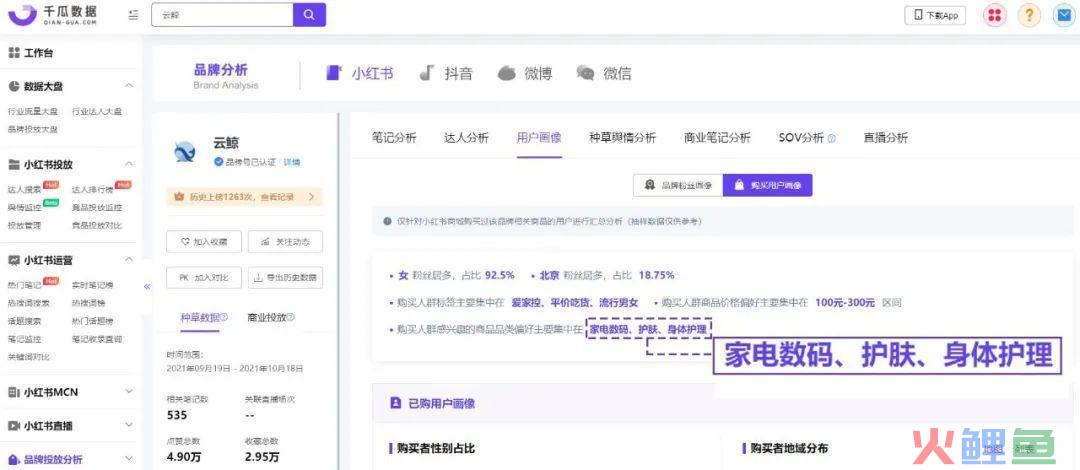The height and width of the screenshot is (470, 1080).
Task: Open 品牌投放大盘 in sidebar
Action: 33,129
